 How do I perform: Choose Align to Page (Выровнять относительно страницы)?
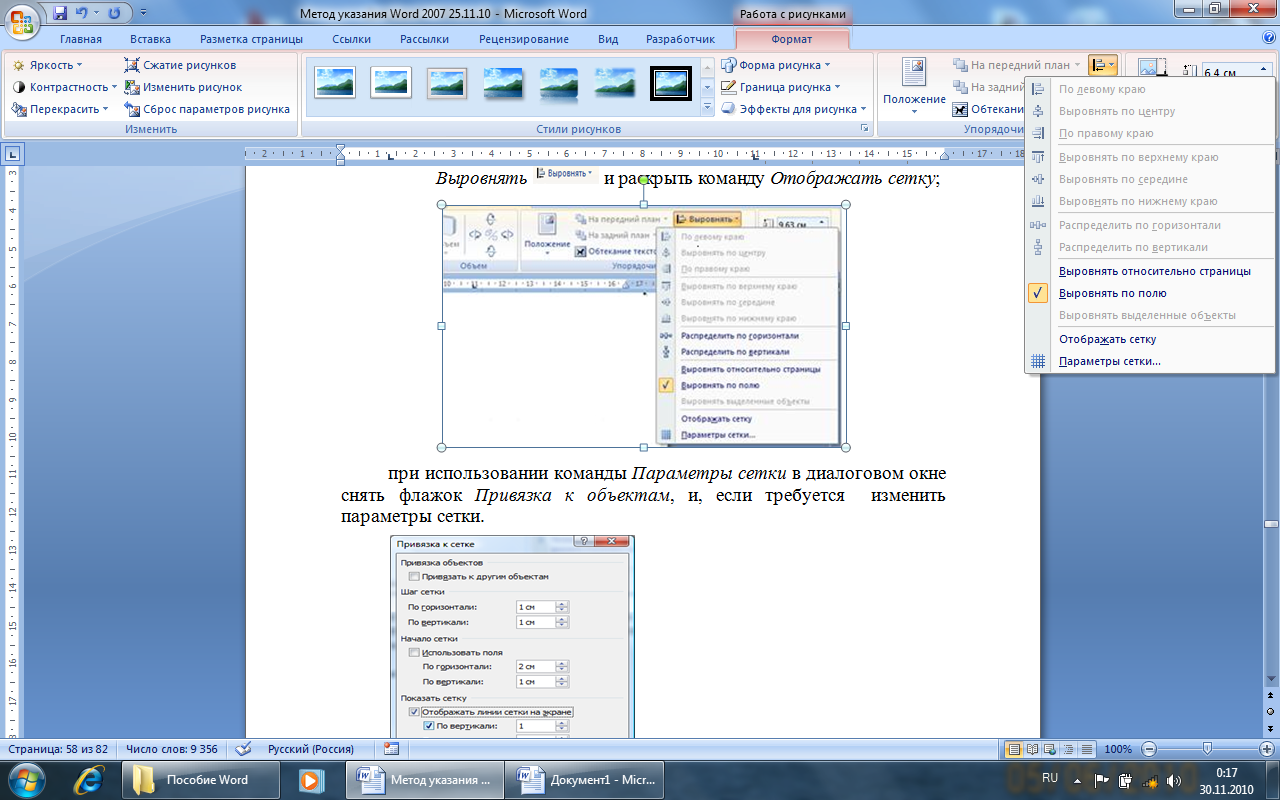pyautogui.click(x=1150, y=271)
